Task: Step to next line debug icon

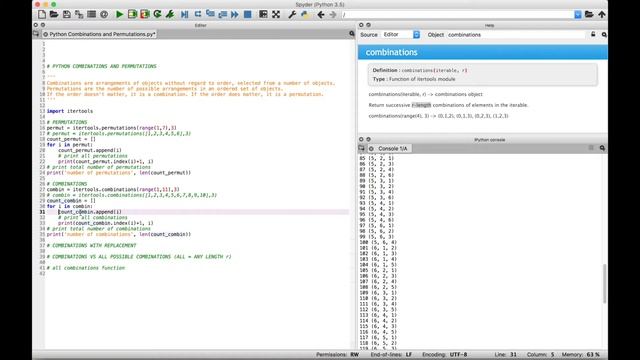Action: point(198,14)
